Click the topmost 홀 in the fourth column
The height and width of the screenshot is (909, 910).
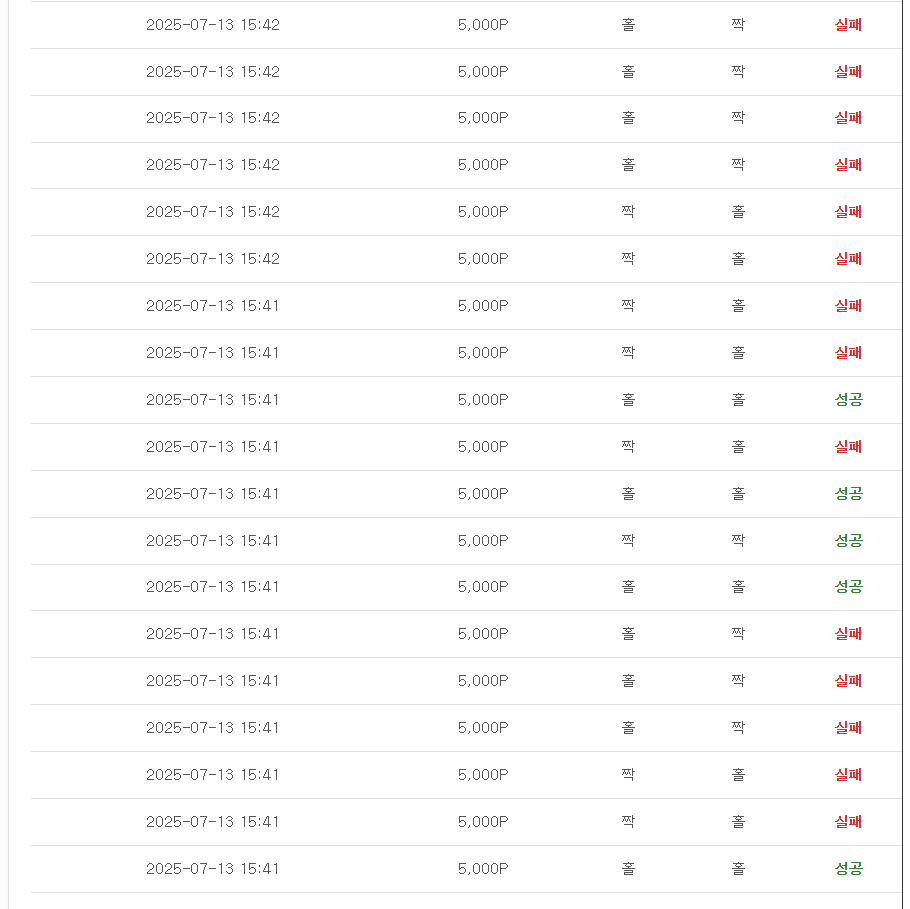click(738, 211)
